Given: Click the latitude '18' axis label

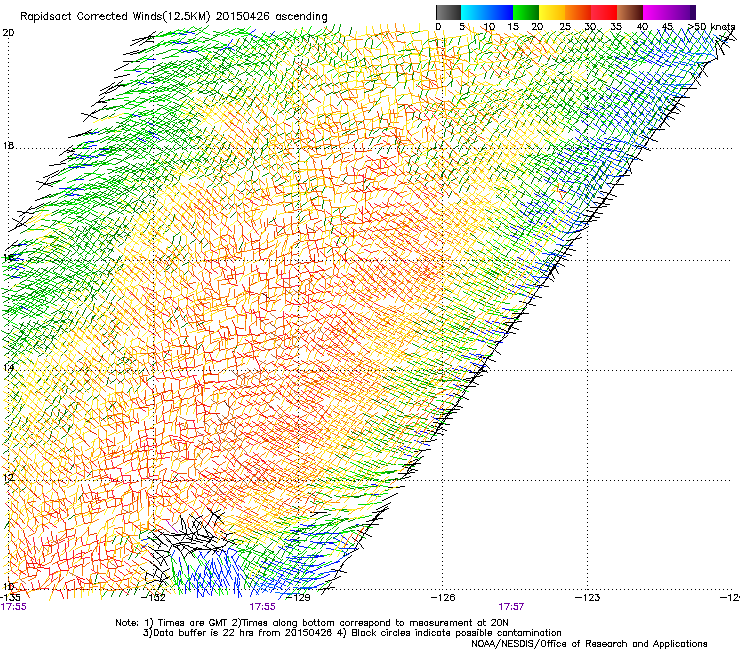Looking at the screenshot, I should pos(8,145).
